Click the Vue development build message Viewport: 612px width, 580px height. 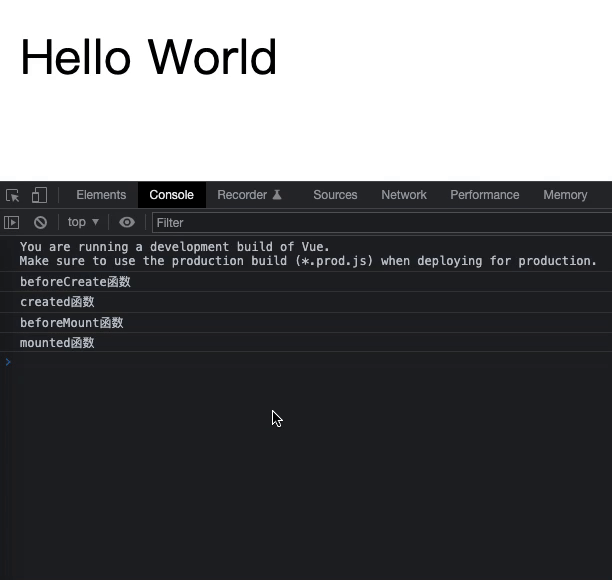pyautogui.click(x=175, y=247)
